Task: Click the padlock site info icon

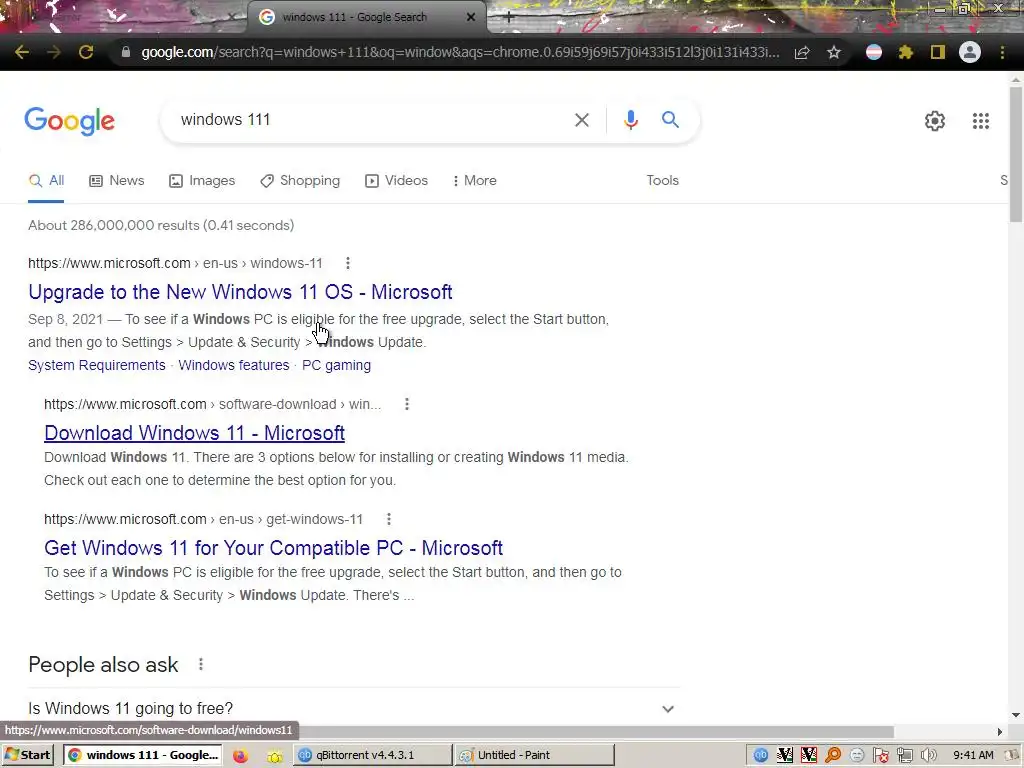Action: (125, 52)
